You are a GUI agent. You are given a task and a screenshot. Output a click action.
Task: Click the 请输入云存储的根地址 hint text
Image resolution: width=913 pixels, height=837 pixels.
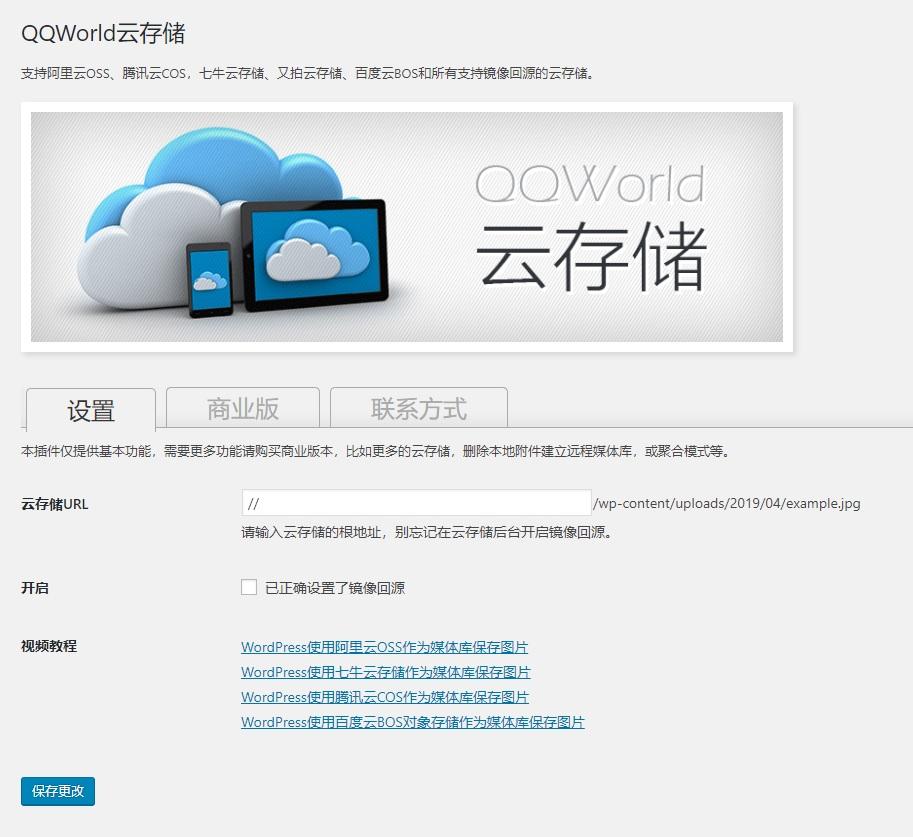(427, 532)
